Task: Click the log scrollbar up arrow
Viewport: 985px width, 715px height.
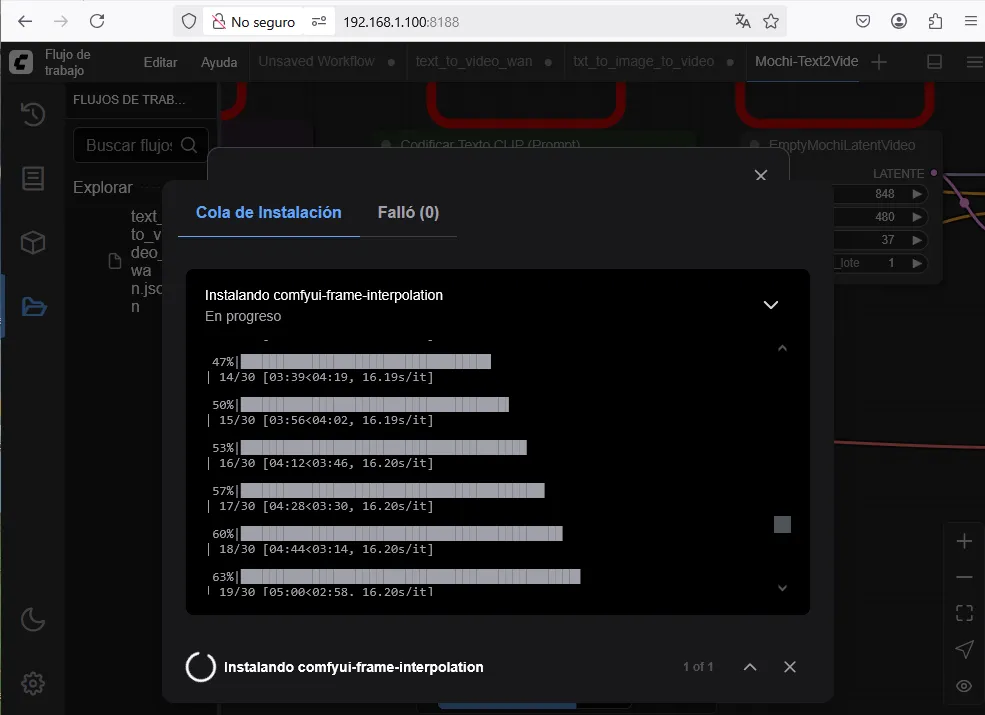Action: click(x=782, y=348)
